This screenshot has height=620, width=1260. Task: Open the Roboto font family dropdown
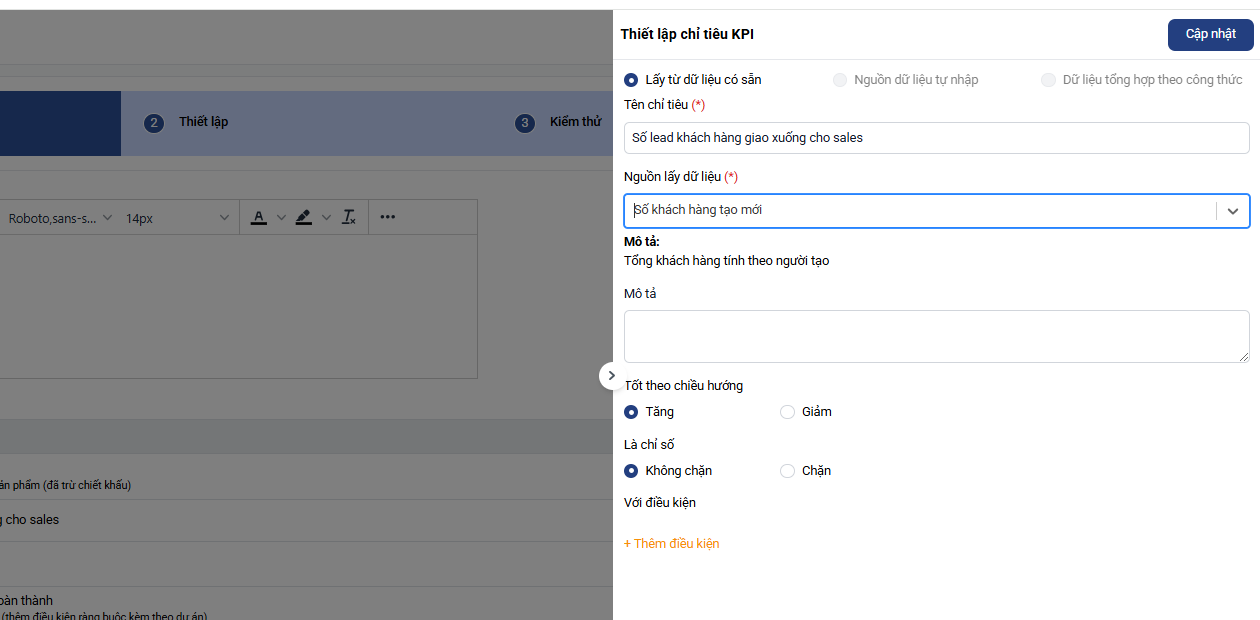point(60,218)
